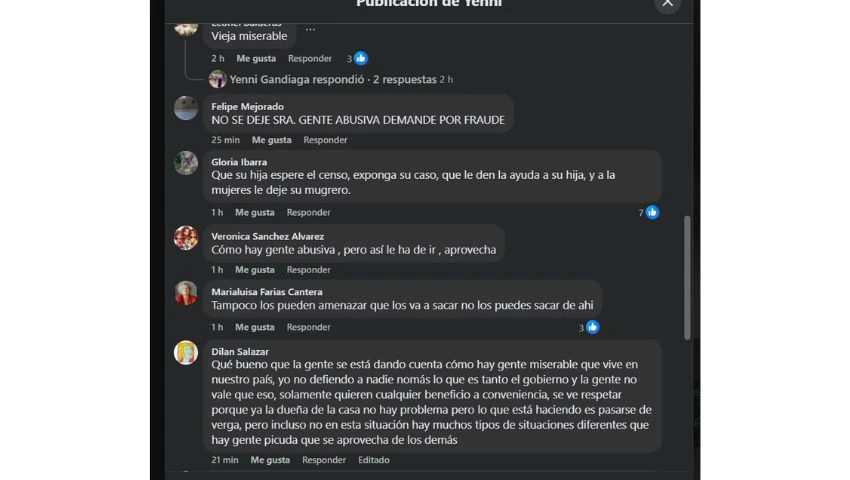The height and width of the screenshot is (480, 850).
Task: View edit history via Editado label
Action: click(374, 460)
